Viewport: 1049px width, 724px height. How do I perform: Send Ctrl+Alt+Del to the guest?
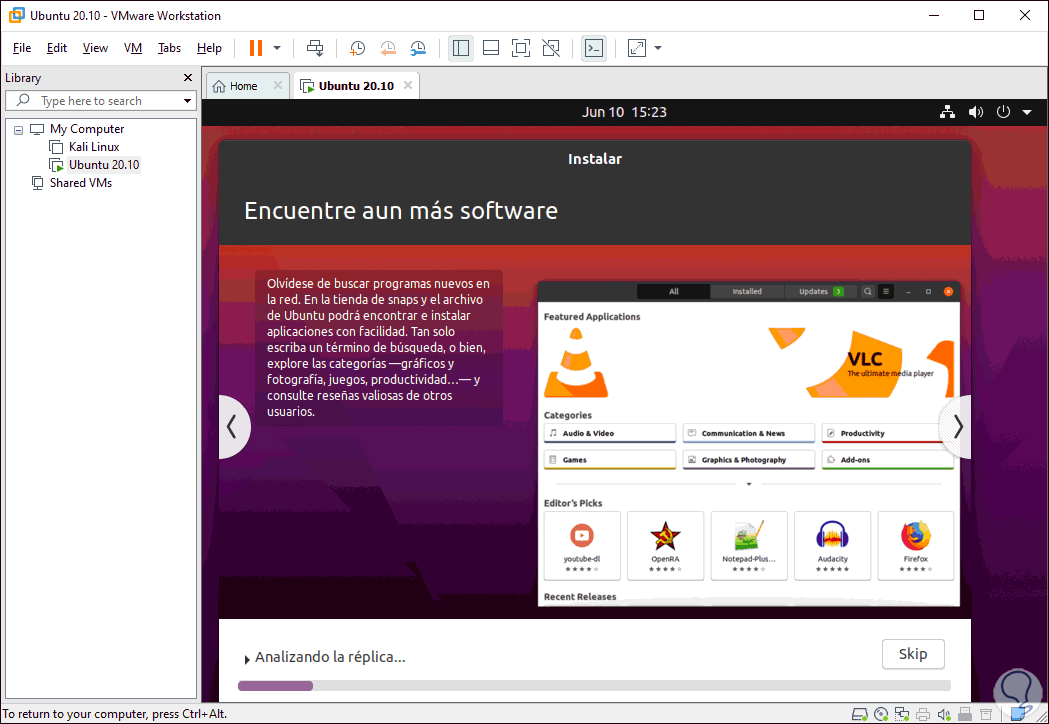coord(315,48)
